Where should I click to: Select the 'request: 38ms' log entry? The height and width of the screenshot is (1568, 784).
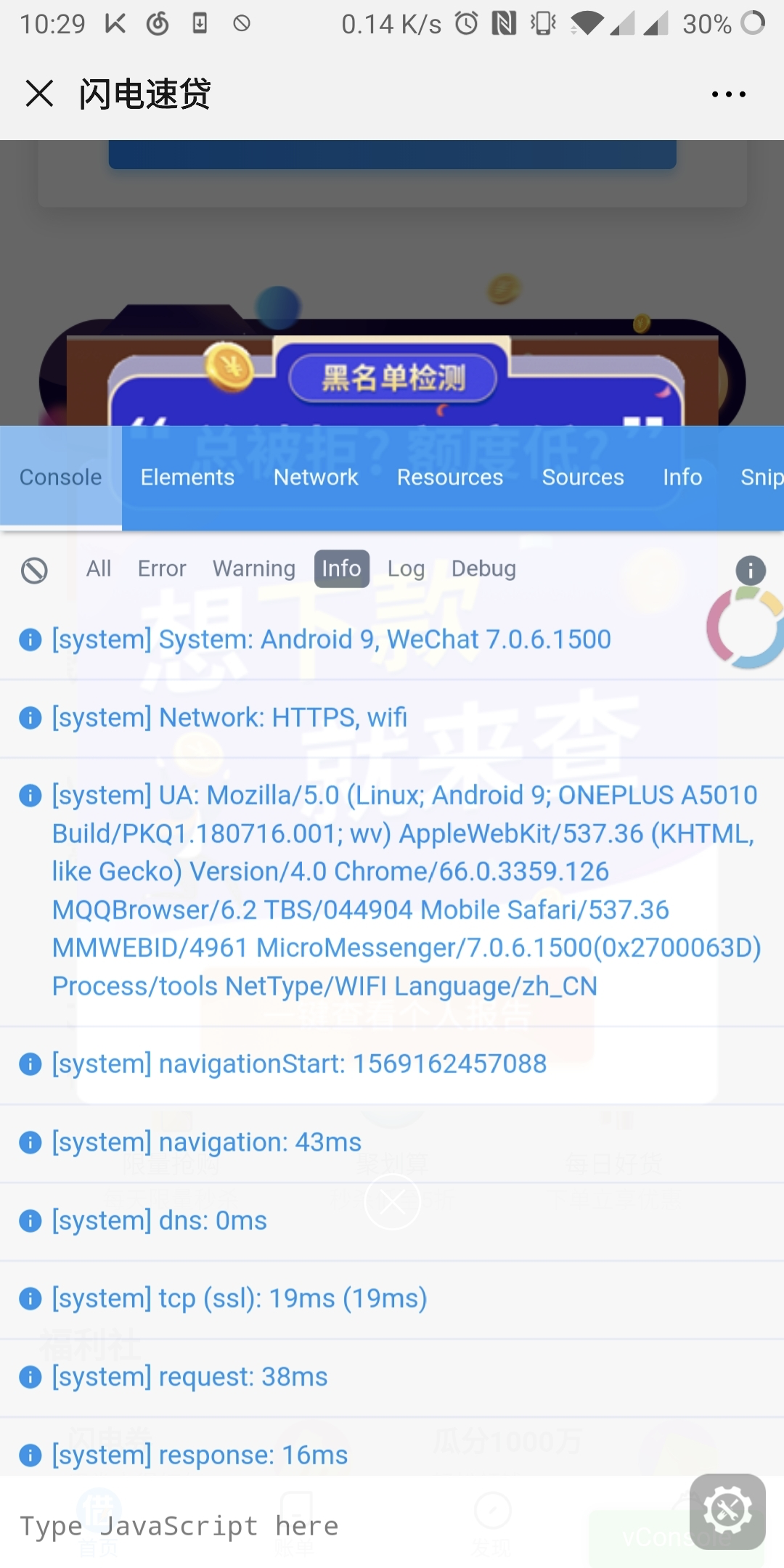tap(392, 1378)
